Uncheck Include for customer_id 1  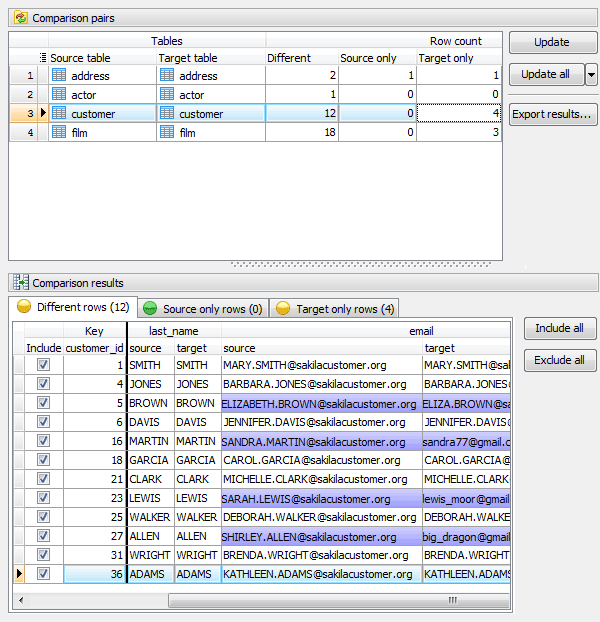pos(43,366)
